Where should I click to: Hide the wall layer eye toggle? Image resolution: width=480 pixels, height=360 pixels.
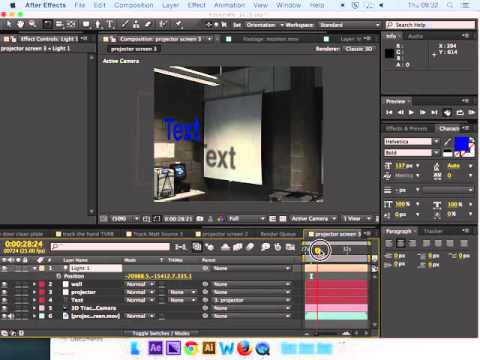(x=4, y=284)
